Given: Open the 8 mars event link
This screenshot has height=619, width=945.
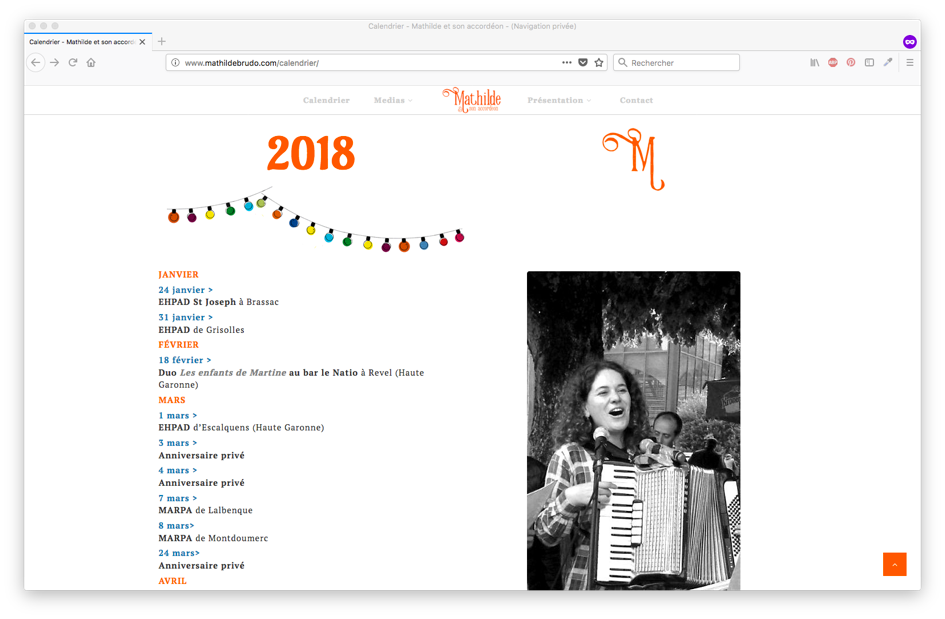Looking at the screenshot, I should 177,526.
